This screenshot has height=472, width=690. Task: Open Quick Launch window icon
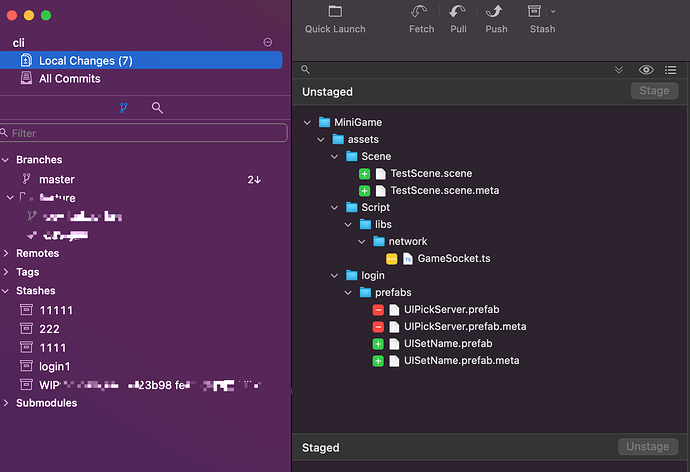click(x=335, y=12)
